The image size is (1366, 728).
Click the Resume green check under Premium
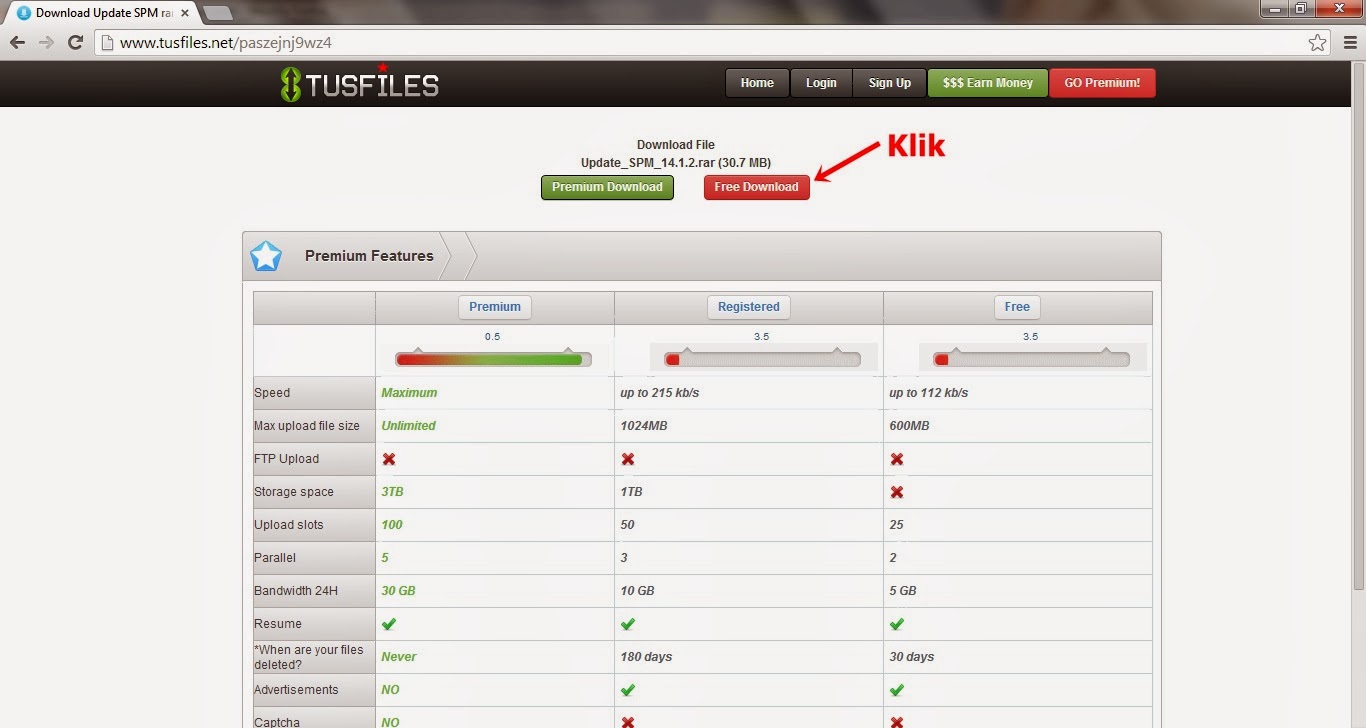[x=389, y=624]
